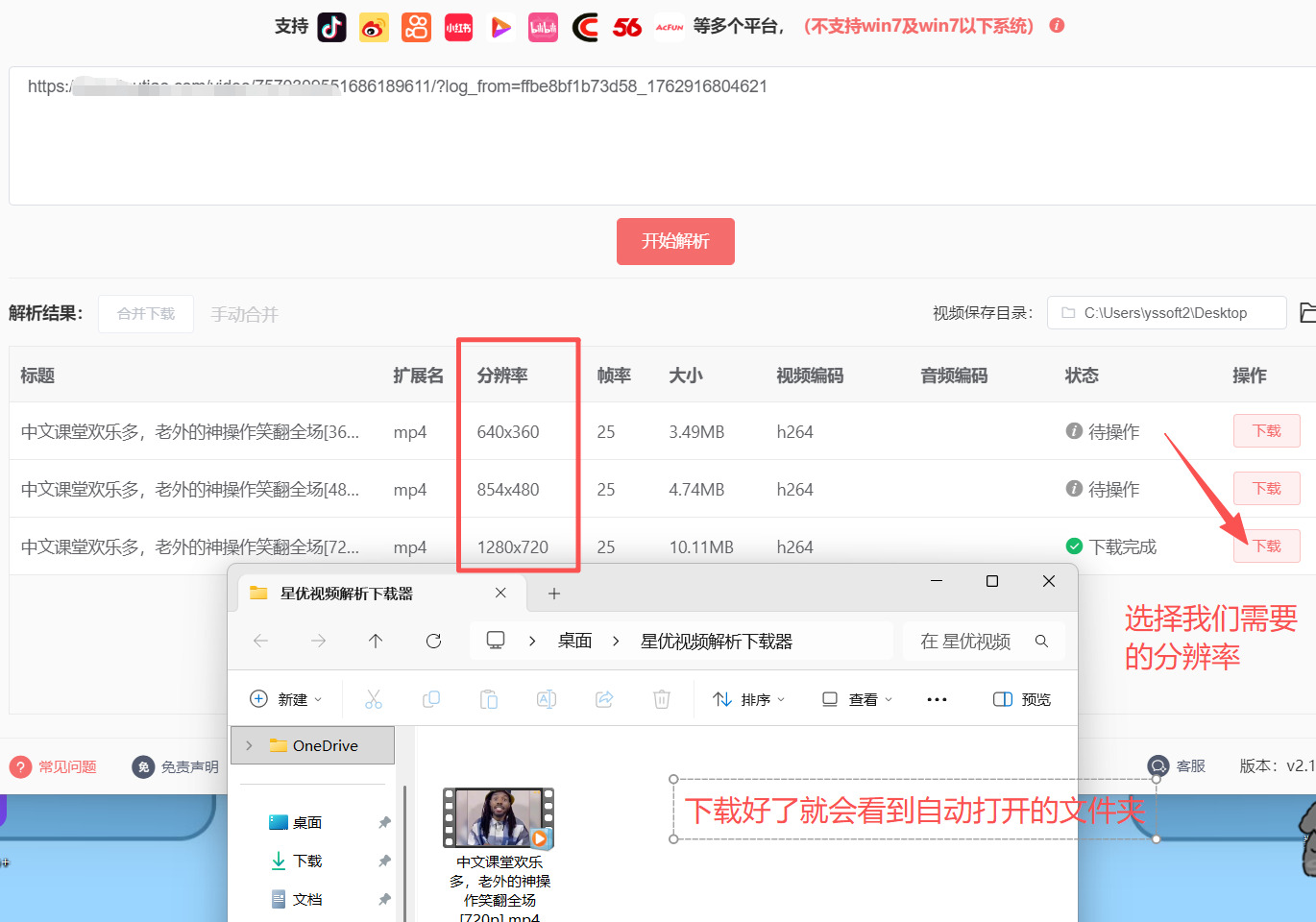The image size is (1316, 922).
Task: Click the Rename icon in explorer toolbar
Action: [x=547, y=699]
